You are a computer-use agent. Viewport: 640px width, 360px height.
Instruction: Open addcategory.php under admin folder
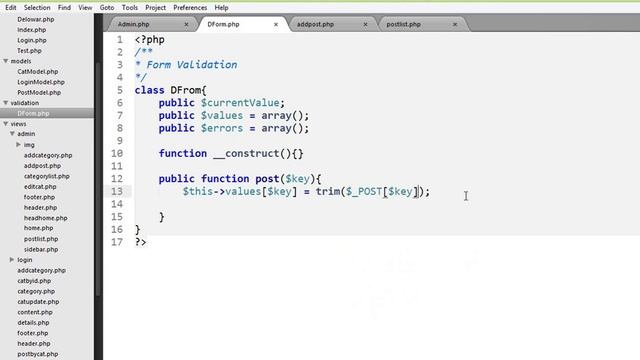click(48, 156)
